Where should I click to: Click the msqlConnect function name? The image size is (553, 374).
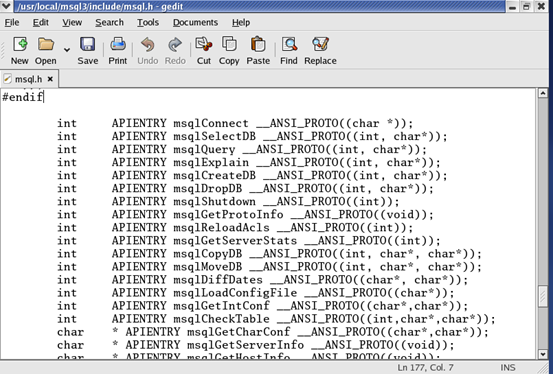coord(211,123)
